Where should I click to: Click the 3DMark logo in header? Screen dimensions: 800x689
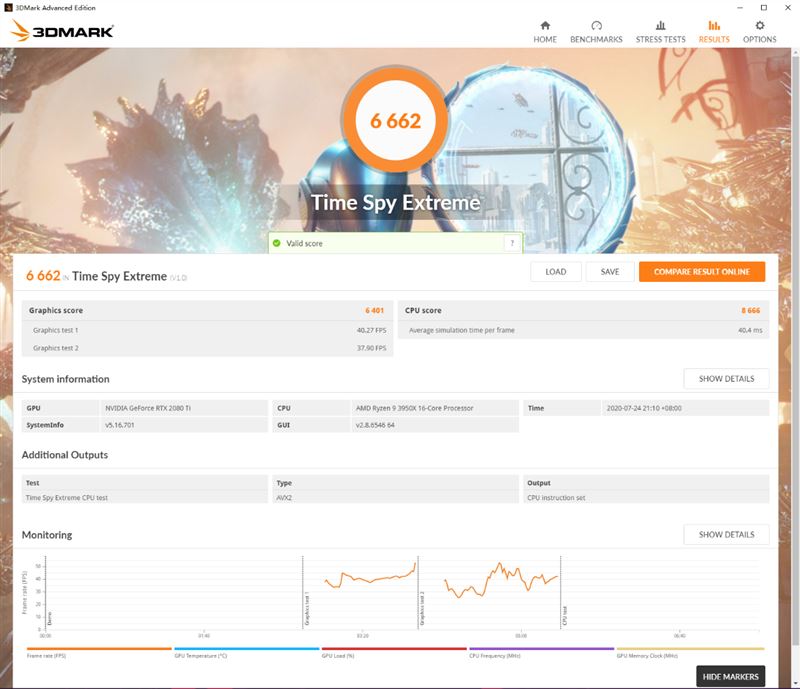click(x=62, y=31)
